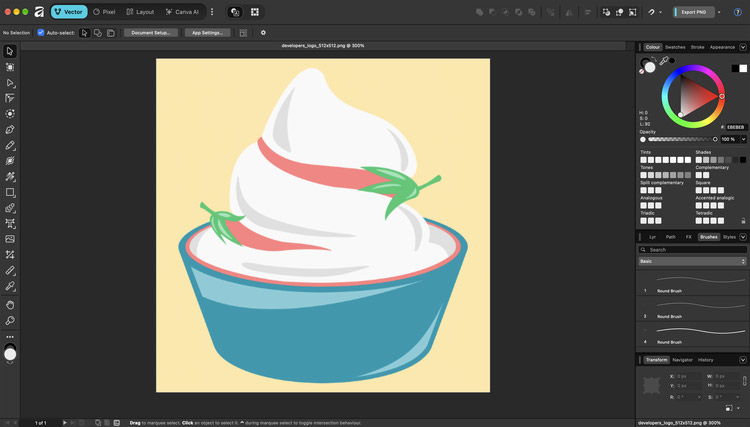Open the opacity percentage dropdown
This screenshot has width=750, height=427.
pos(743,139)
